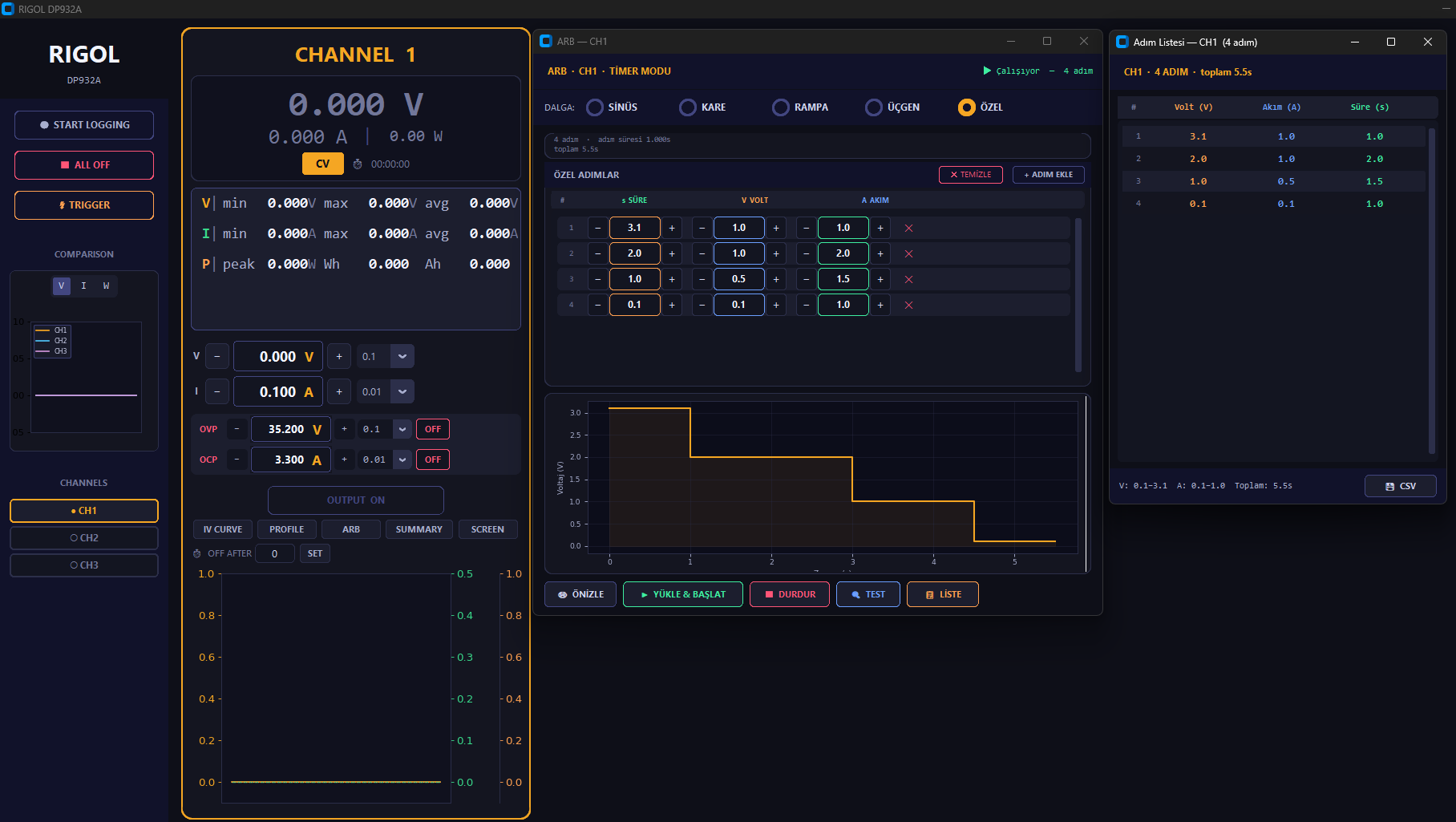Delete step 1 with its X icon
Viewport: 1456px width, 822px height.
pos(908,229)
